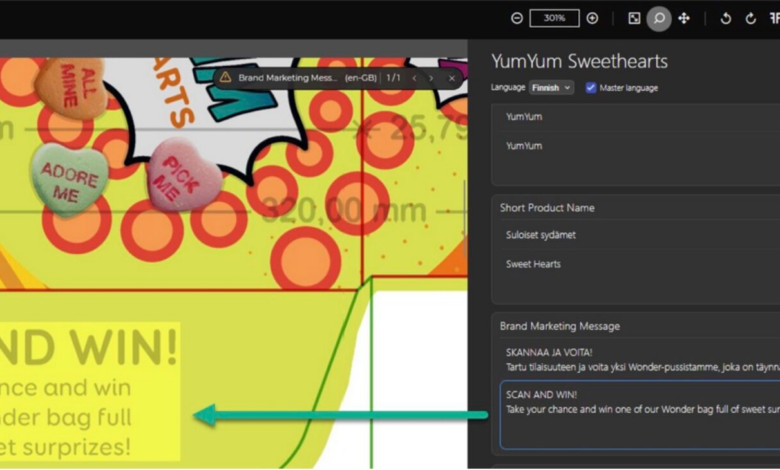Click the ADORE ME candy heart
The height and width of the screenshot is (470, 780).
click(69, 179)
